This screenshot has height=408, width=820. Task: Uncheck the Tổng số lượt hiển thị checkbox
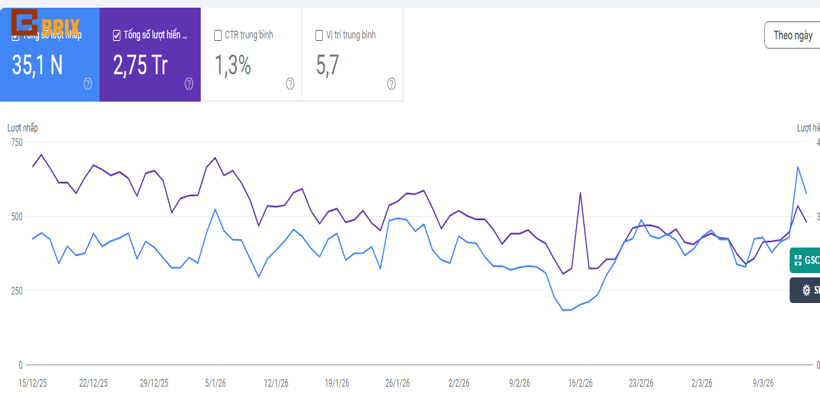click(x=118, y=35)
